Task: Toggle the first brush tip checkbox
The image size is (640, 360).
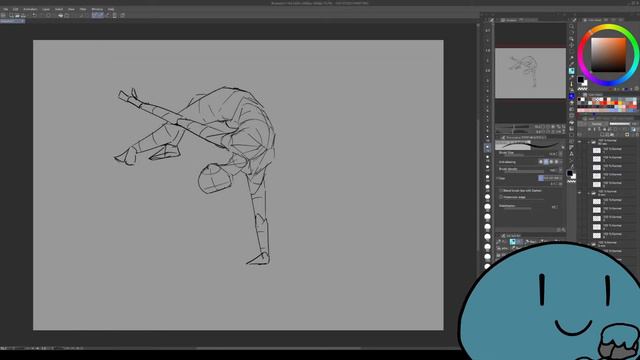Action: coord(501,191)
